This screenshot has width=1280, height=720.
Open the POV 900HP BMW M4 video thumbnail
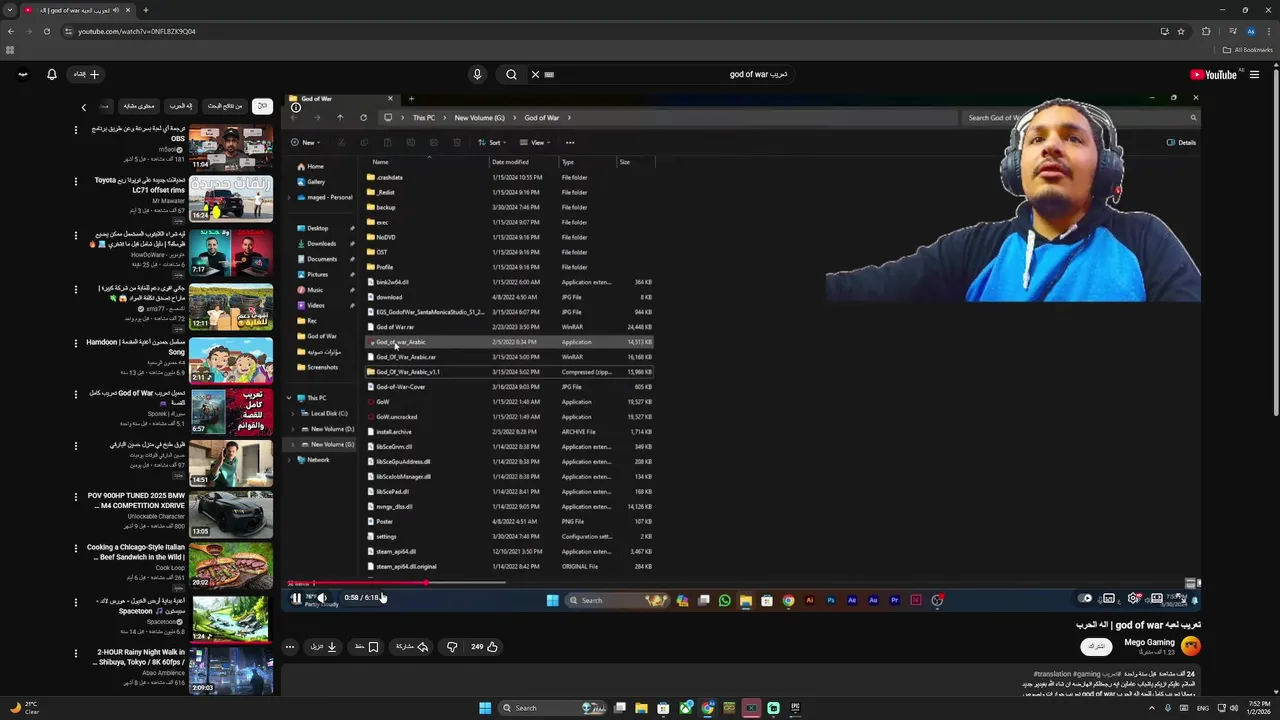(231, 514)
